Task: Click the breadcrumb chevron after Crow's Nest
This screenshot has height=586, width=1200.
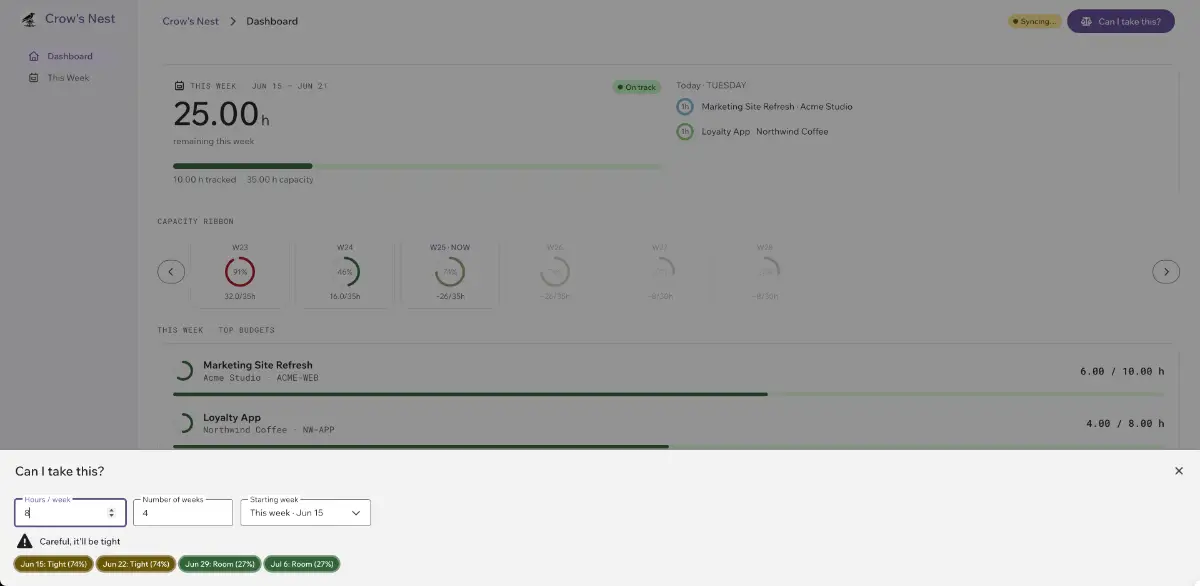Action: [x=232, y=21]
